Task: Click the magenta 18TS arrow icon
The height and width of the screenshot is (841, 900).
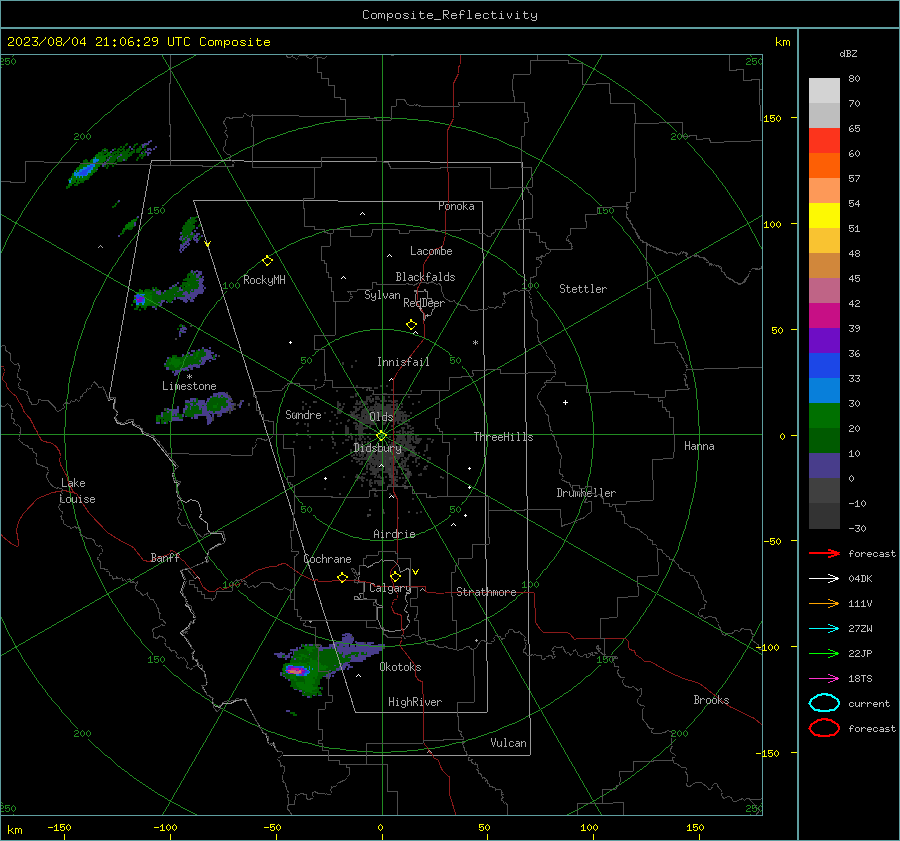Action: tap(824, 679)
